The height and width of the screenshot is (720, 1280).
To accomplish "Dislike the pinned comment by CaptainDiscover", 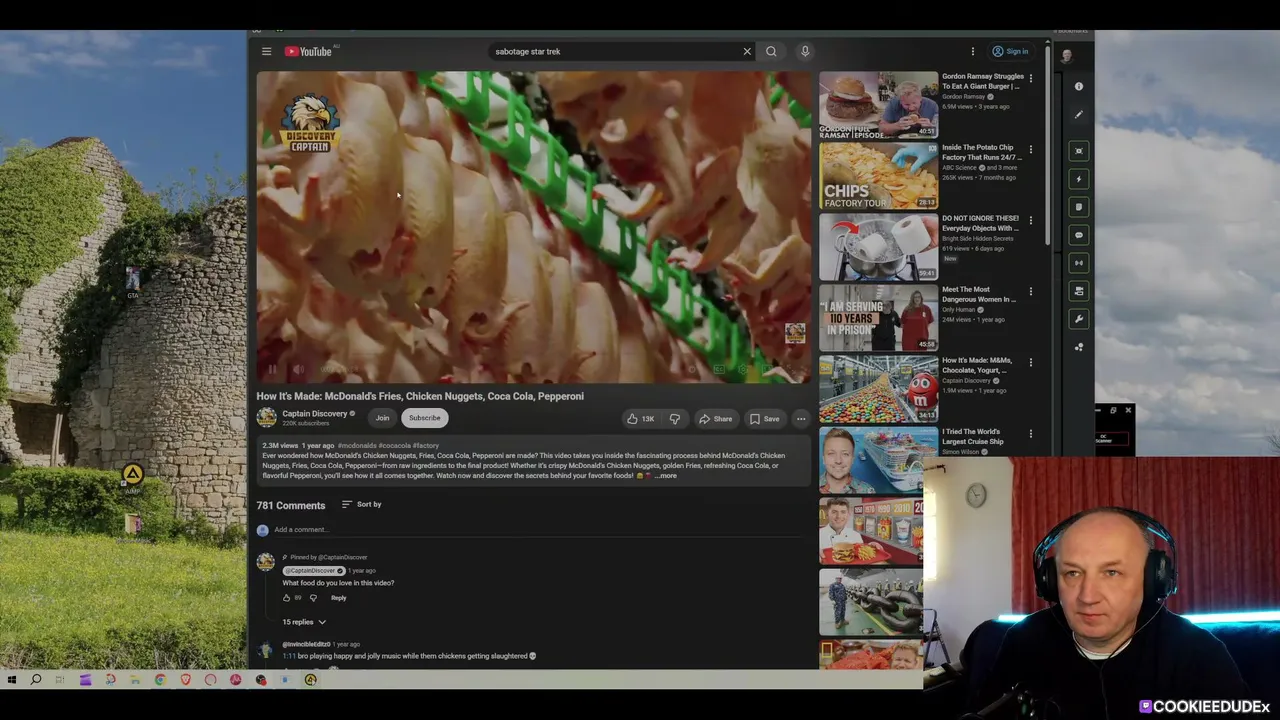I will 313,598.
